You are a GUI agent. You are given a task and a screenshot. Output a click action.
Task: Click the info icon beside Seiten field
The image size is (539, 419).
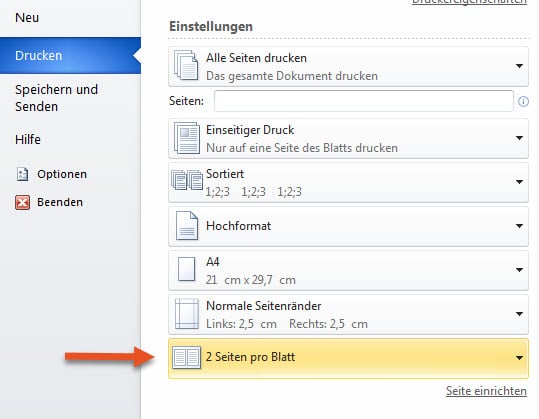[523, 101]
